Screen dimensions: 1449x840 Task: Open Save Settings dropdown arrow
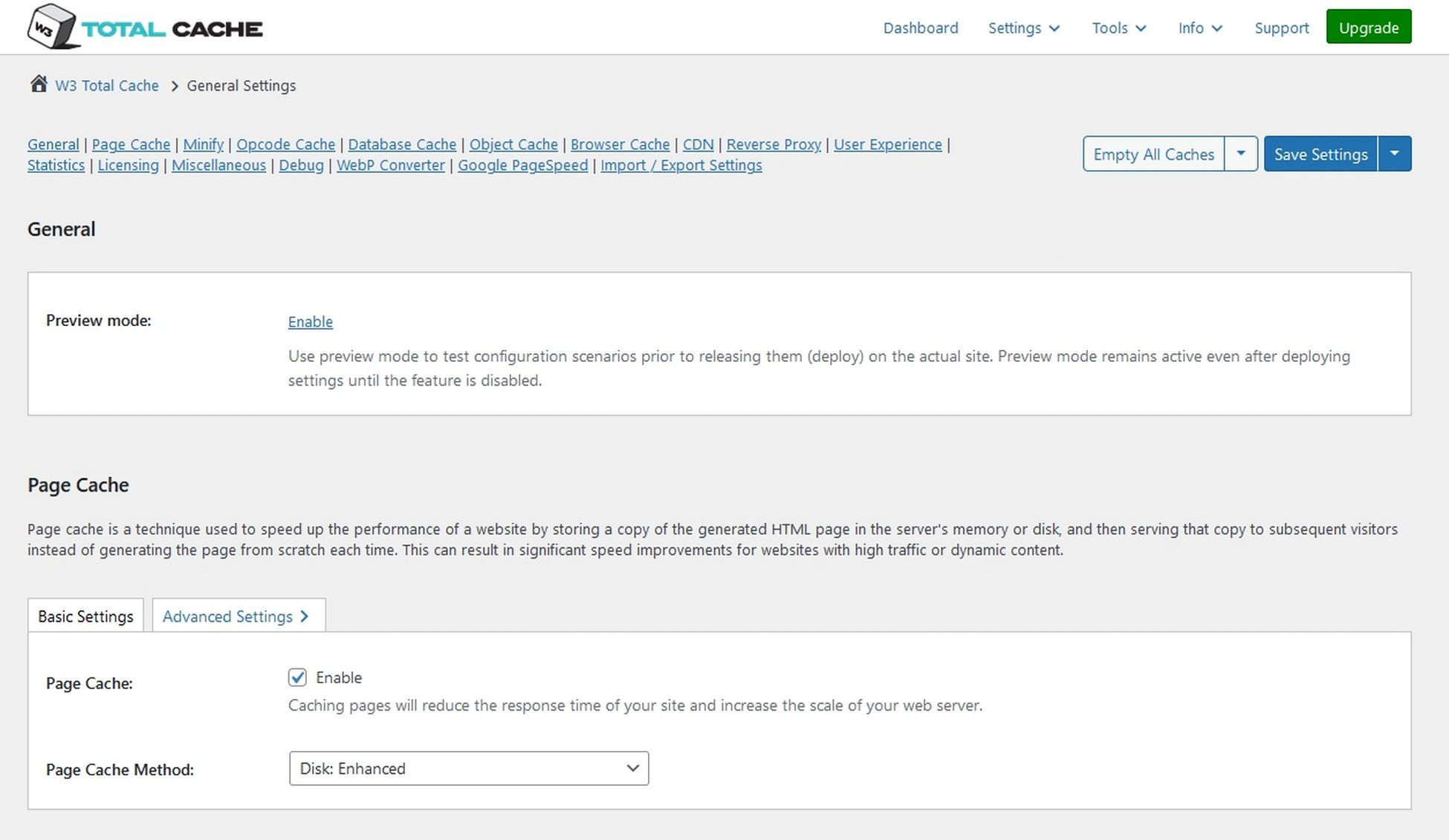coord(1394,154)
